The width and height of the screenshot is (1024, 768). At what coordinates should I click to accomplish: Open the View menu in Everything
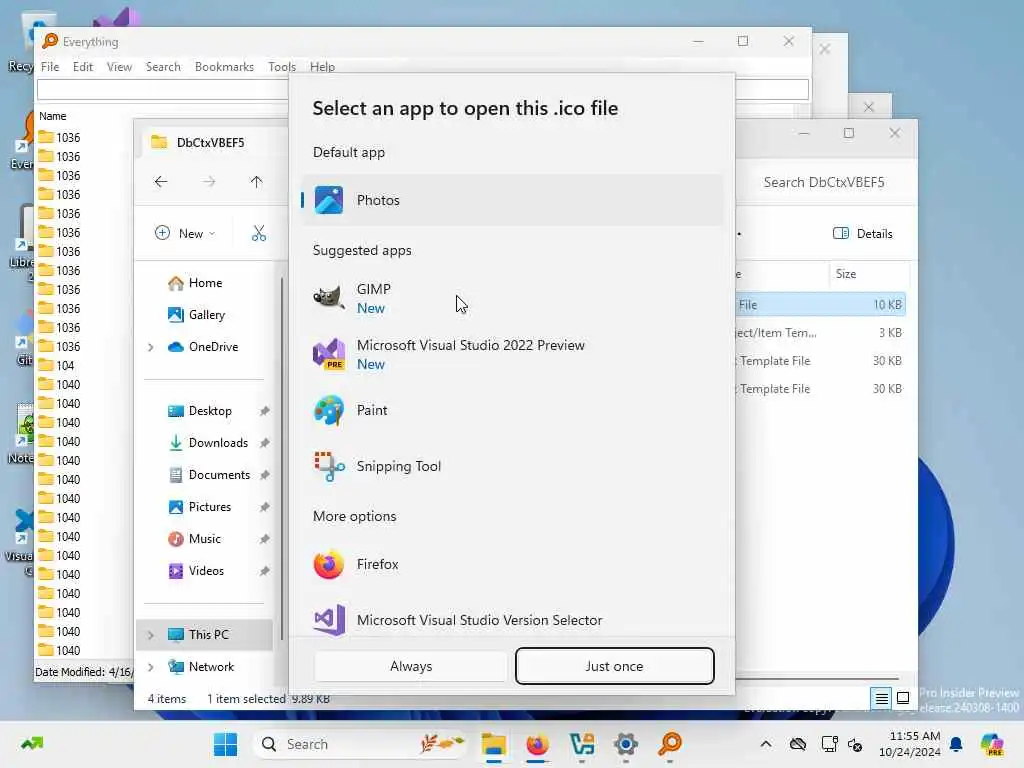tap(119, 67)
